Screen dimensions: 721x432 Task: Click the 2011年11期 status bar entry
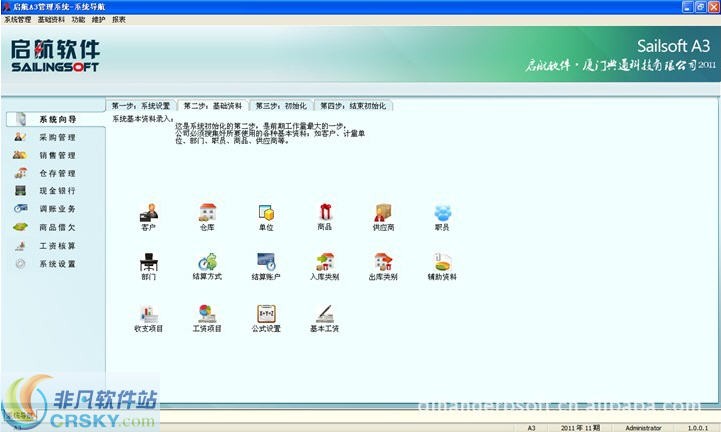tap(580, 428)
